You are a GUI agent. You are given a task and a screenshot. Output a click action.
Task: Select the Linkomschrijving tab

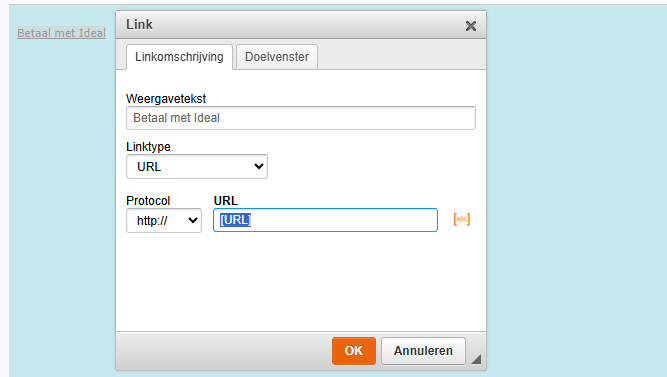[x=179, y=57]
